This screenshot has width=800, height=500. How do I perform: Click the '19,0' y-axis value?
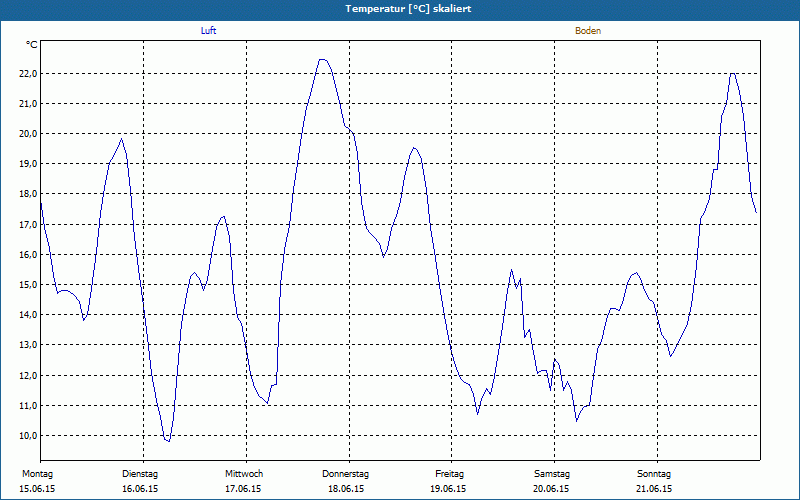pos(28,164)
